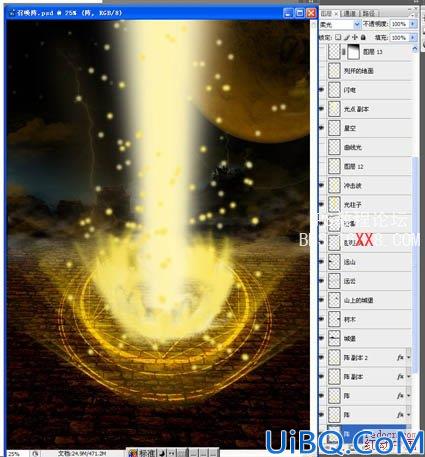Select the 星空 layer thumbnail
Image resolution: width=425 pixels, height=457 pixels.
point(334,128)
